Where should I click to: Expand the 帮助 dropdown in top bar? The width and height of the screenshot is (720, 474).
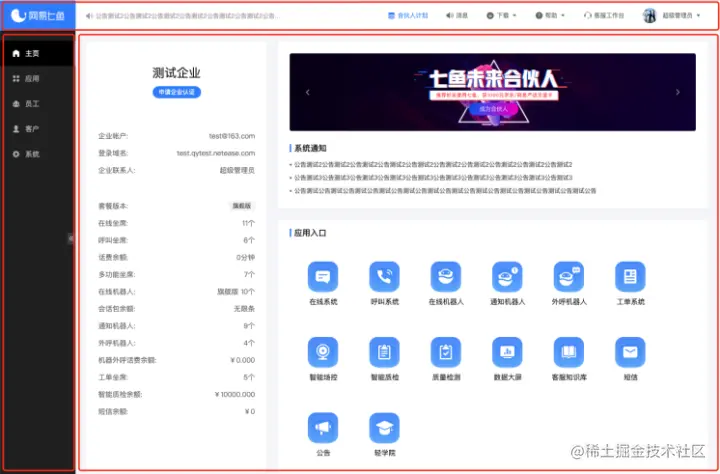(x=550, y=16)
